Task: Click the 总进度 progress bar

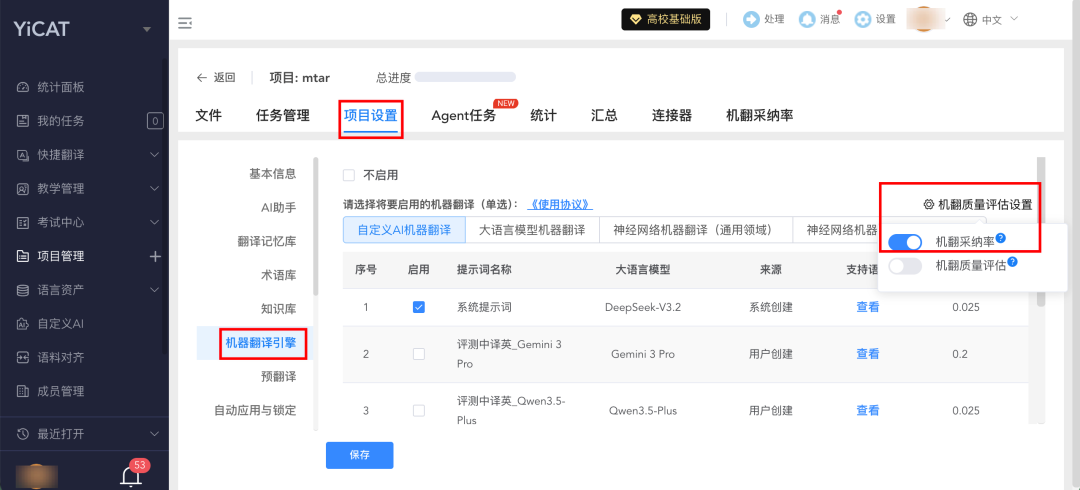Action: pyautogui.click(x=465, y=77)
